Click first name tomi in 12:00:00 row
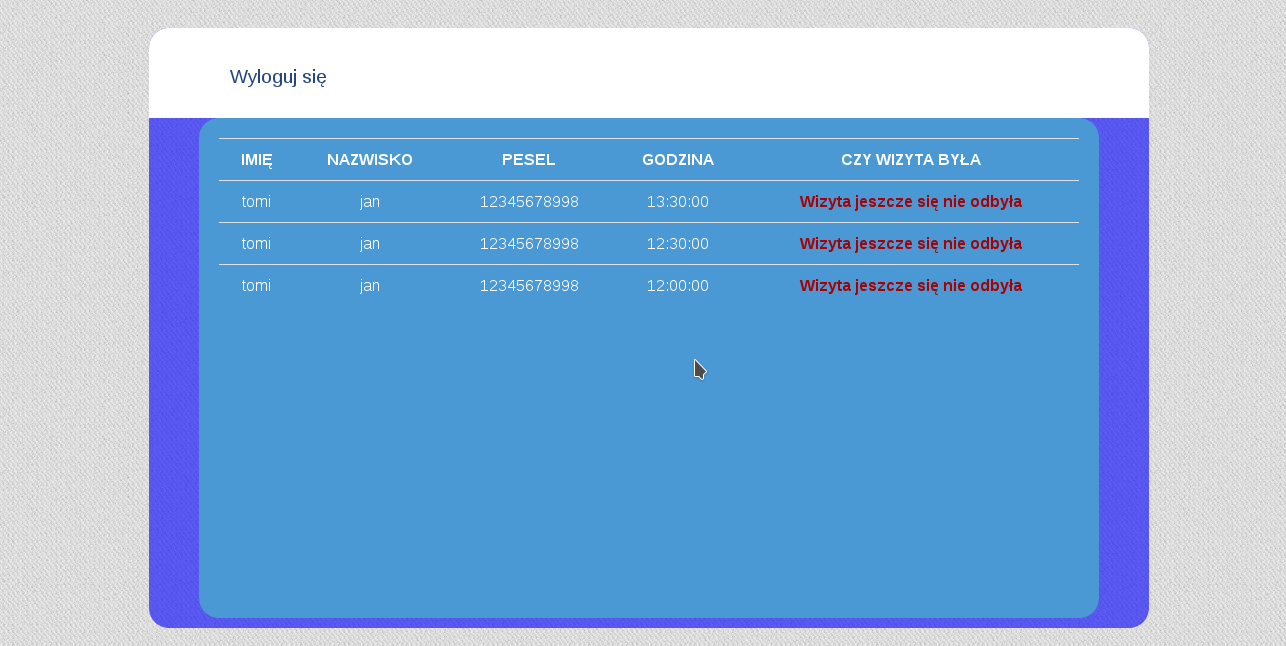Viewport: 1286px width, 646px height. pyautogui.click(x=256, y=286)
